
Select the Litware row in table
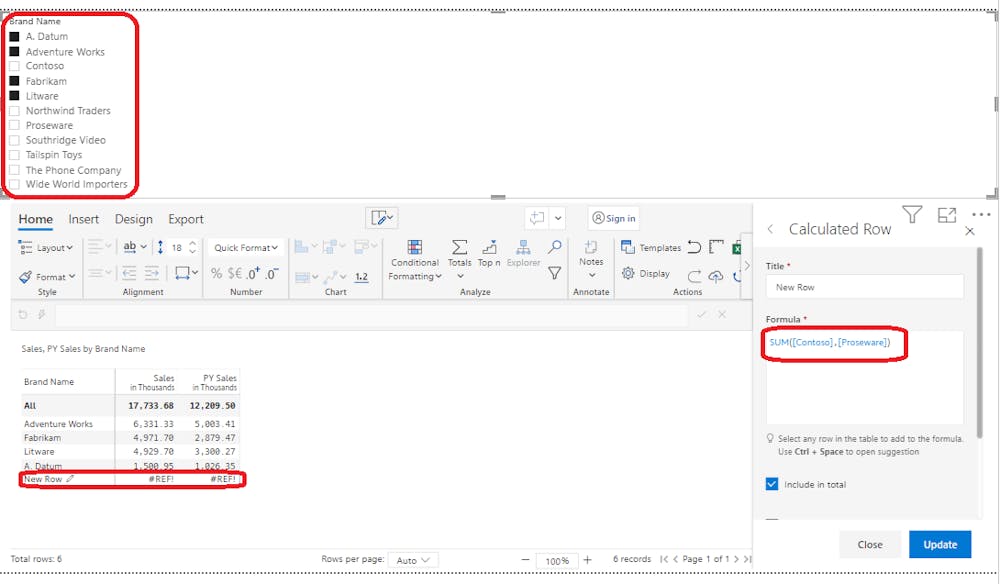point(130,451)
